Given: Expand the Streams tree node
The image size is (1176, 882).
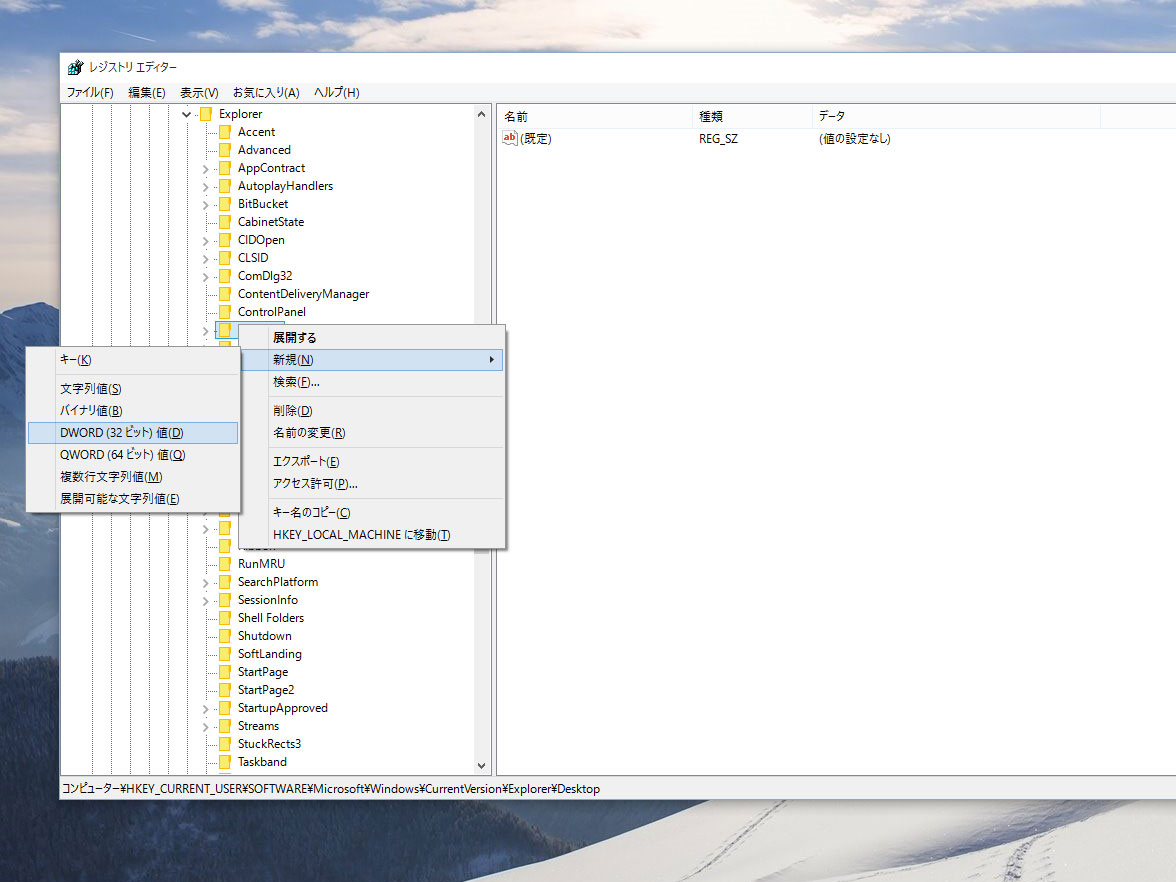Looking at the screenshot, I should (x=205, y=727).
